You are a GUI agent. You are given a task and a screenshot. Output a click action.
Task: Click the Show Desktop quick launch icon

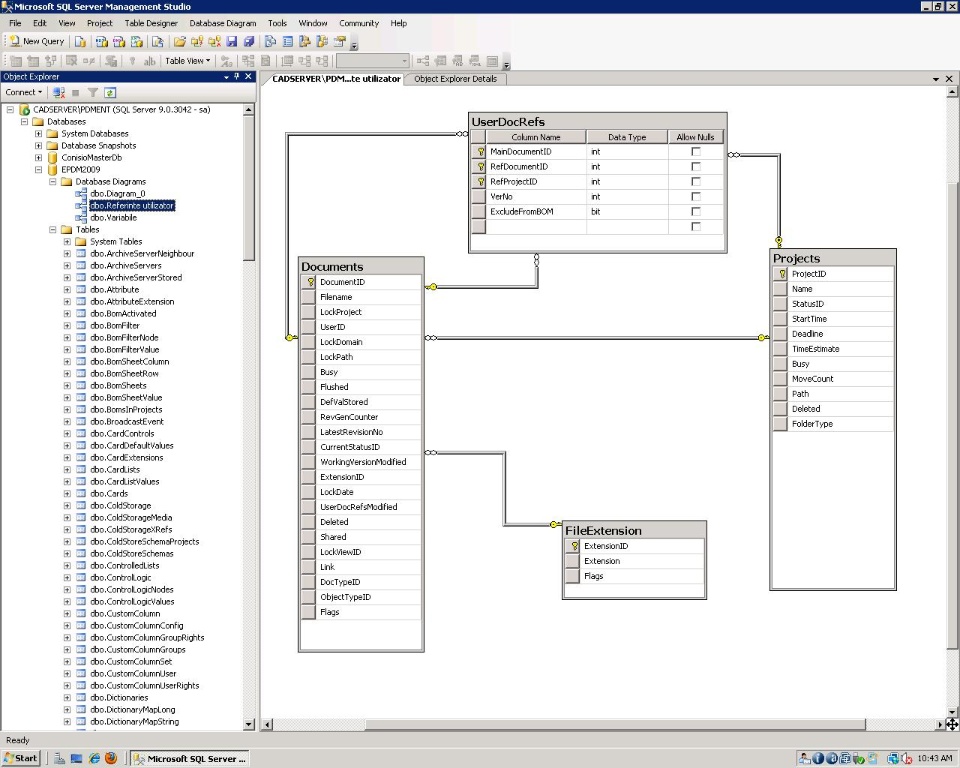[77, 758]
